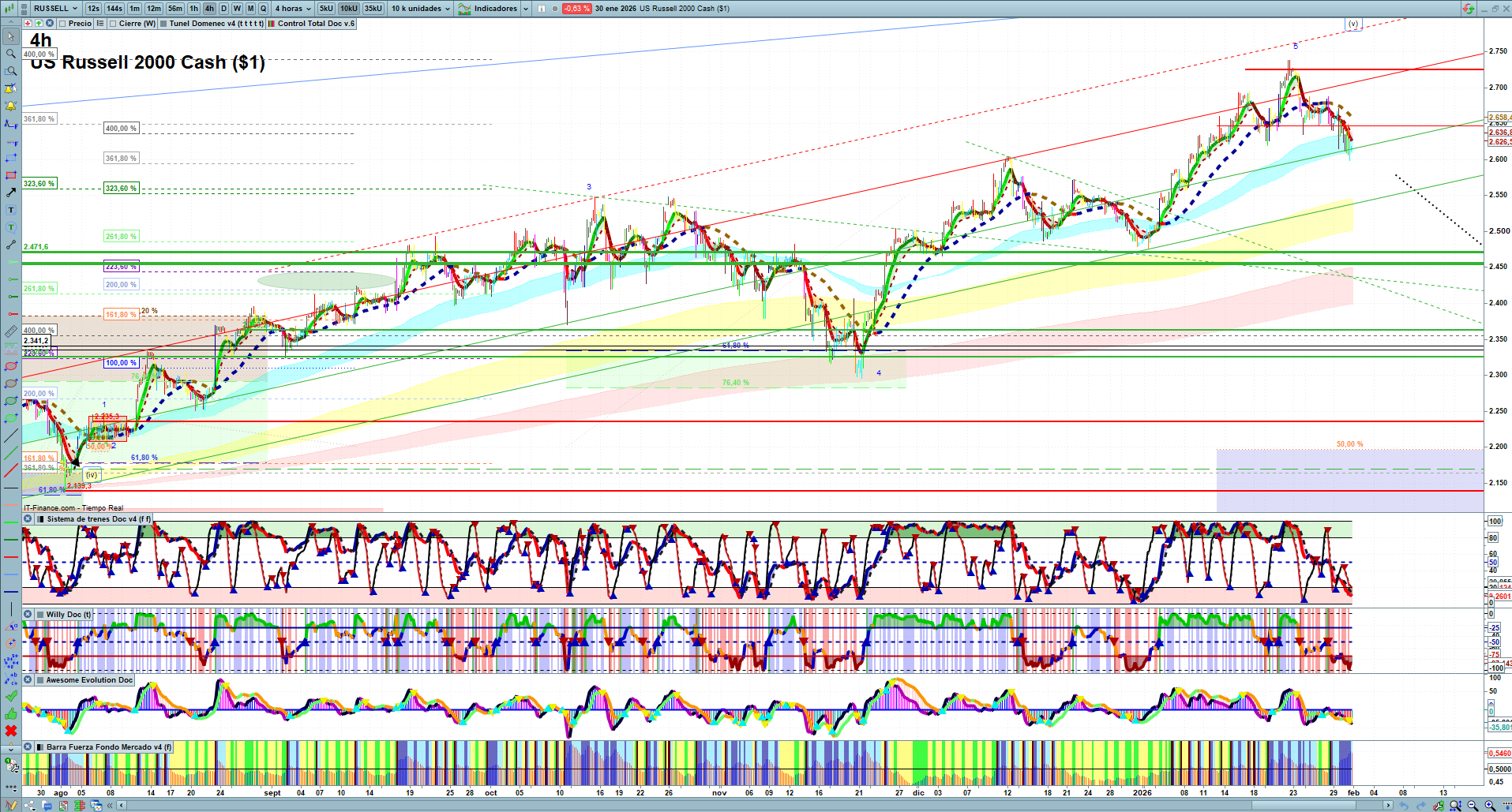Select the 56m timeframe
Image resolution: width=1512 pixels, height=812 pixels.
[x=175, y=9]
